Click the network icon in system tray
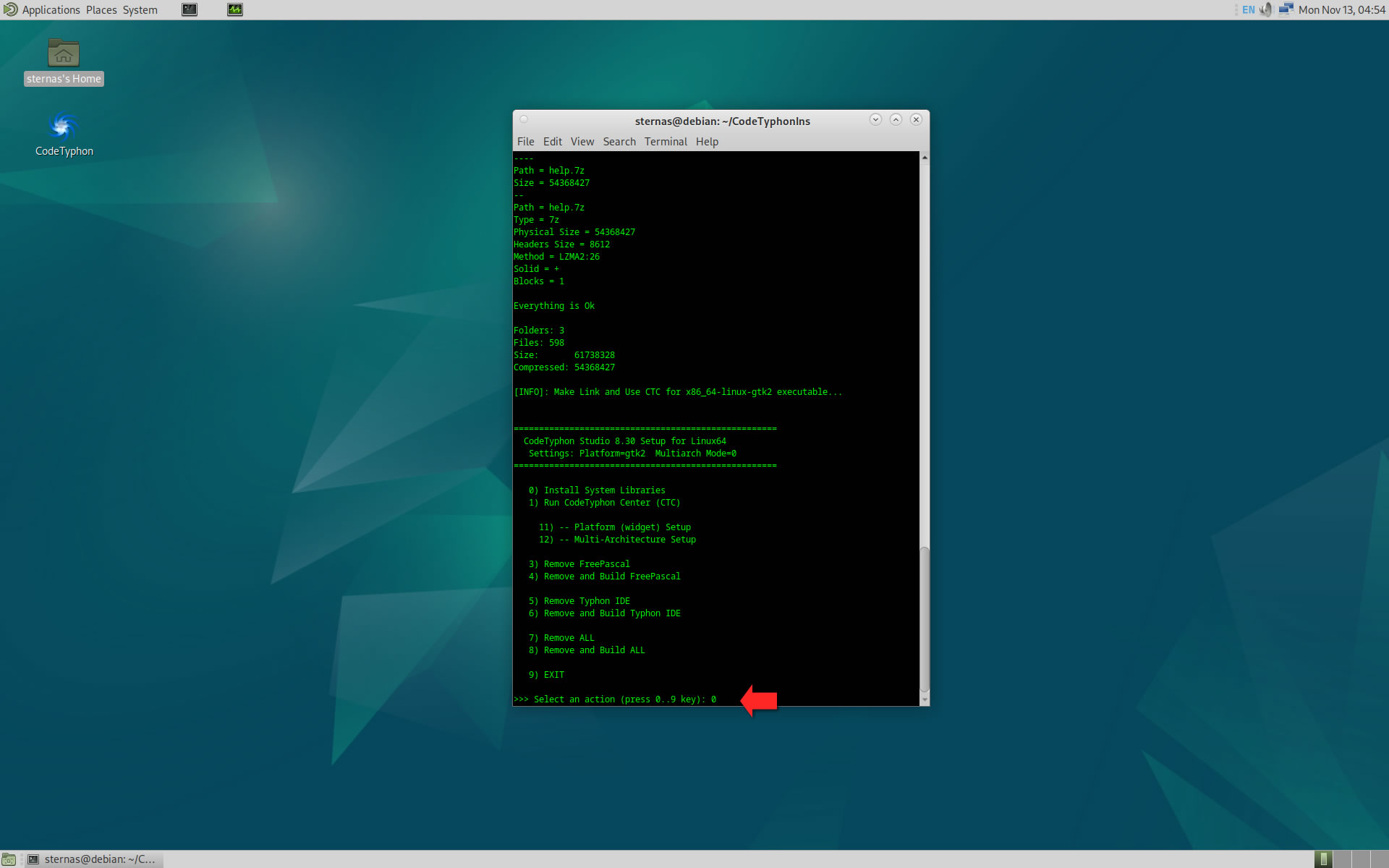The image size is (1389, 868). [1286, 9]
